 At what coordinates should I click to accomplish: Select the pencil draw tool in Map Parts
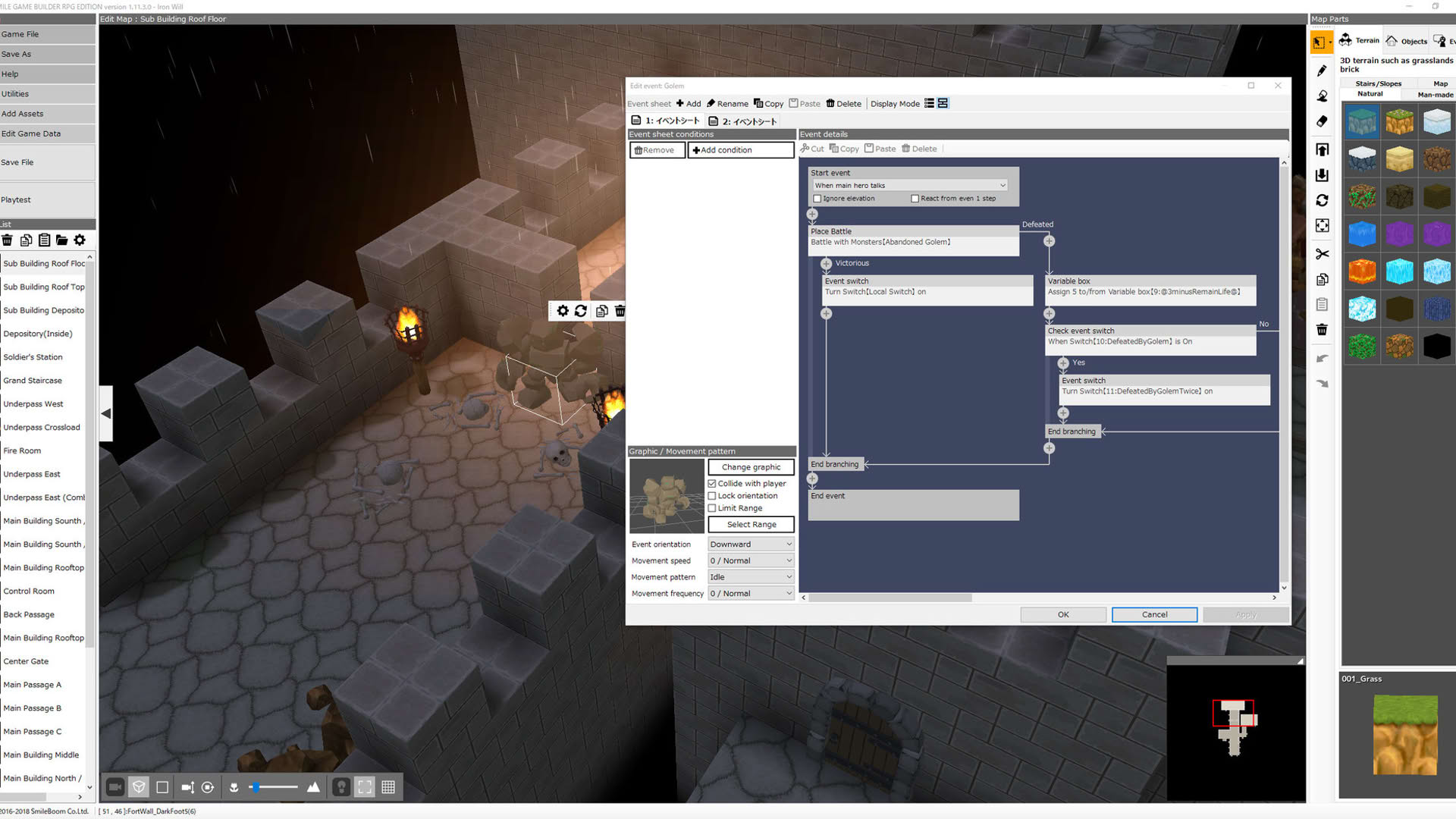pyautogui.click(x=1322, y=71)
